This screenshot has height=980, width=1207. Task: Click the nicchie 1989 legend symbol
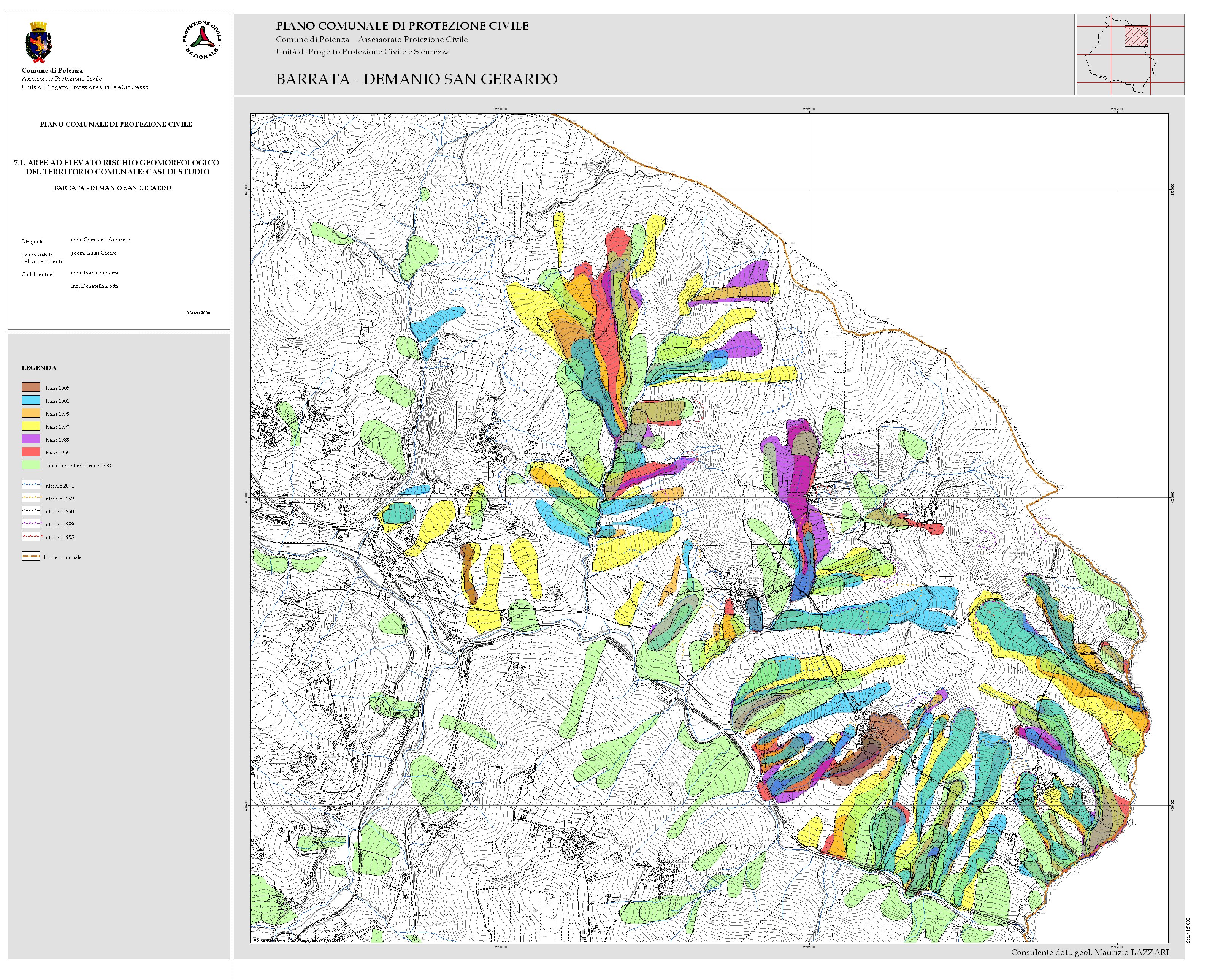coord(31,524)
